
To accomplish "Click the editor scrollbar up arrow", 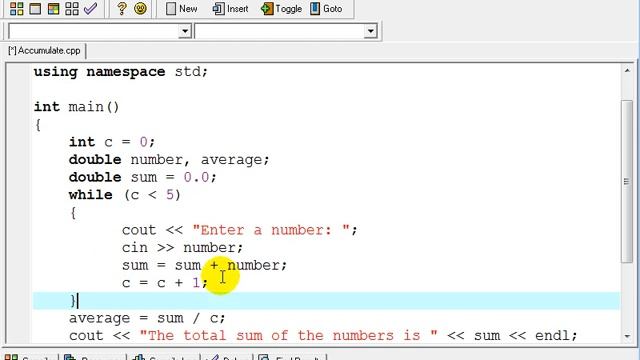I will tap(627, 71).
